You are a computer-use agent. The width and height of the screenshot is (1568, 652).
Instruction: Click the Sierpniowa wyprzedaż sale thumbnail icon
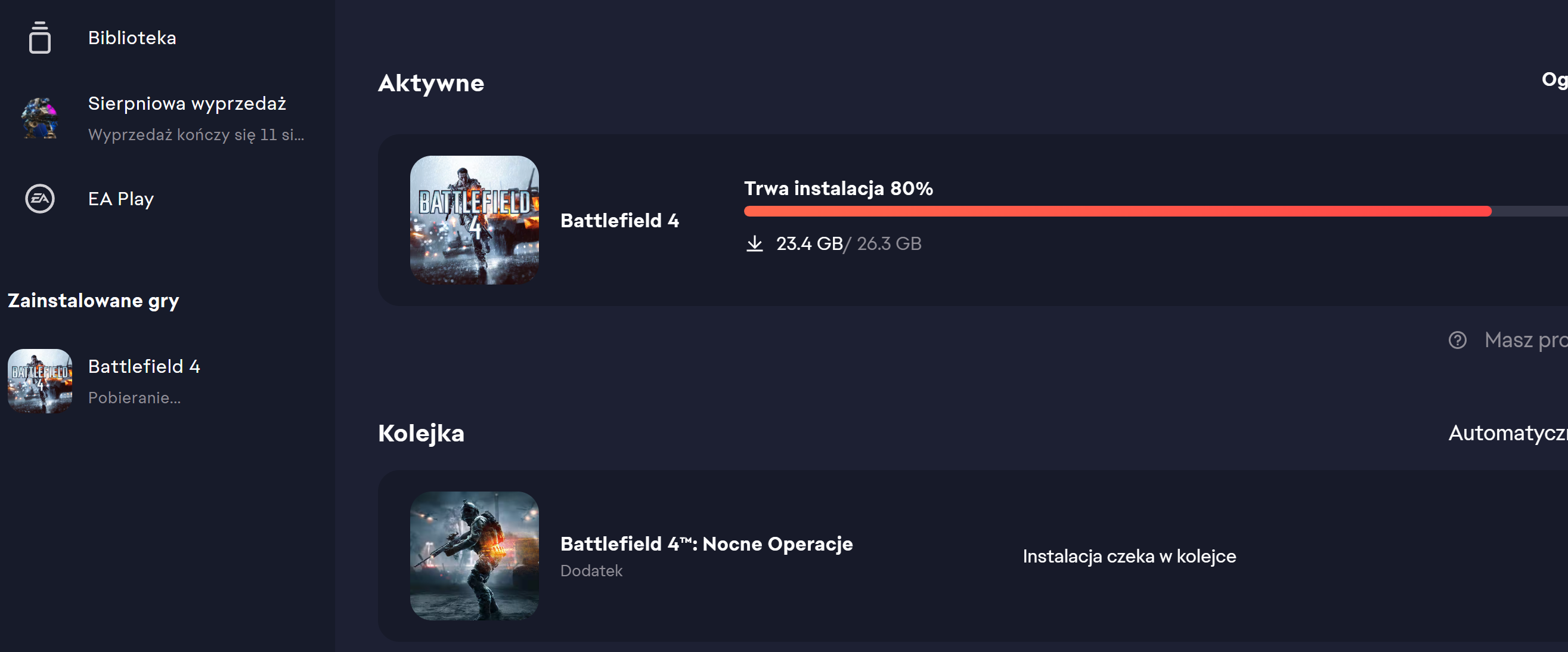[x=39, y=118]
